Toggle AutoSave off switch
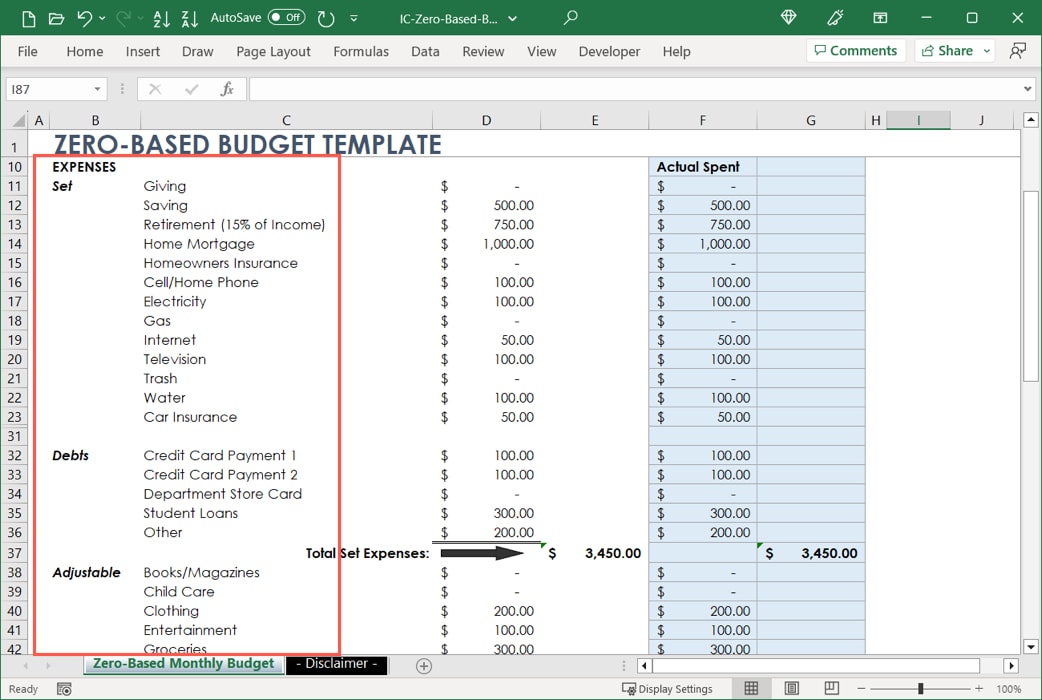1042x700 pixels. pyautogui.click(x=286, y=17)
